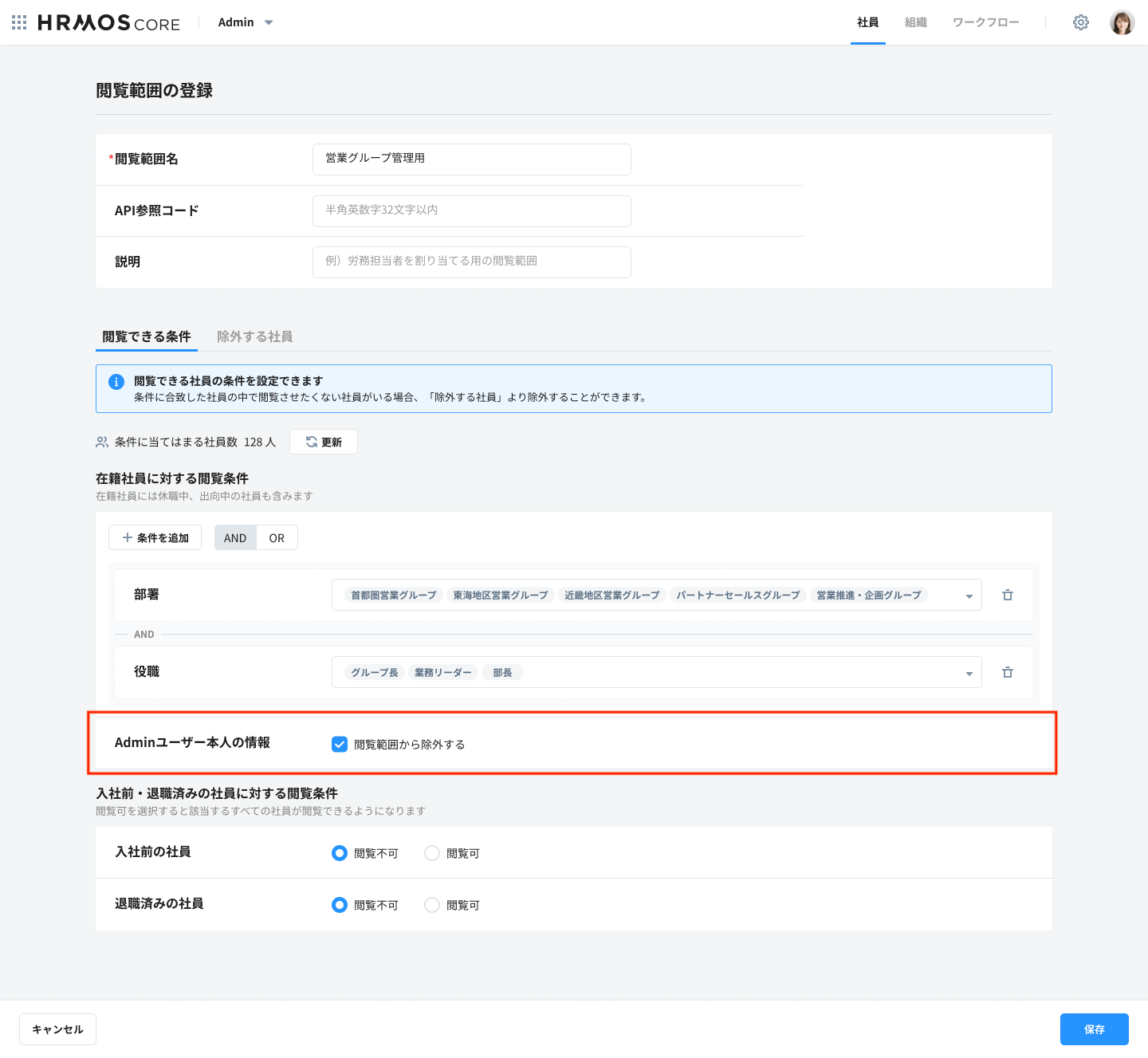
Task: Switch to the 除外する社員 tab
Action: point(254,336)
